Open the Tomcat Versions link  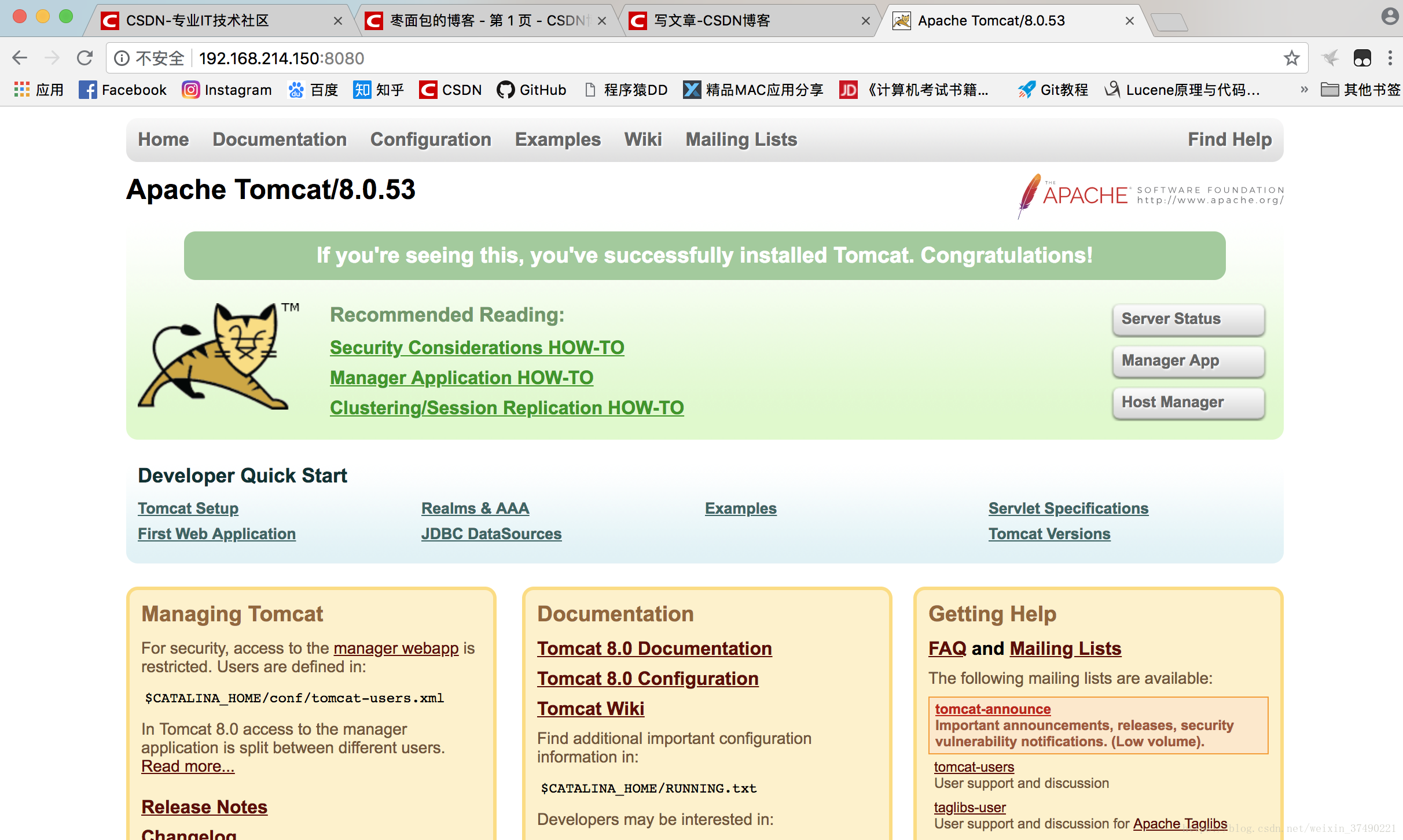(x=1049, y=534)
